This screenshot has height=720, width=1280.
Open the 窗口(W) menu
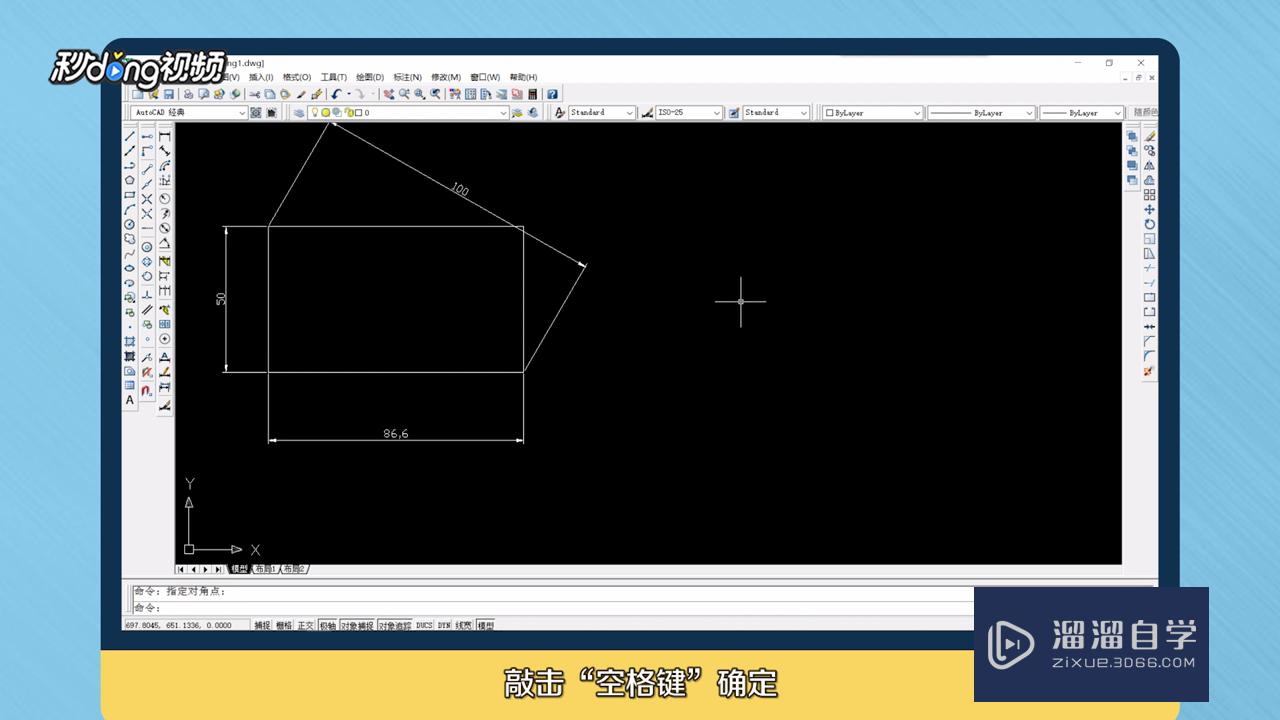[485, 77]
